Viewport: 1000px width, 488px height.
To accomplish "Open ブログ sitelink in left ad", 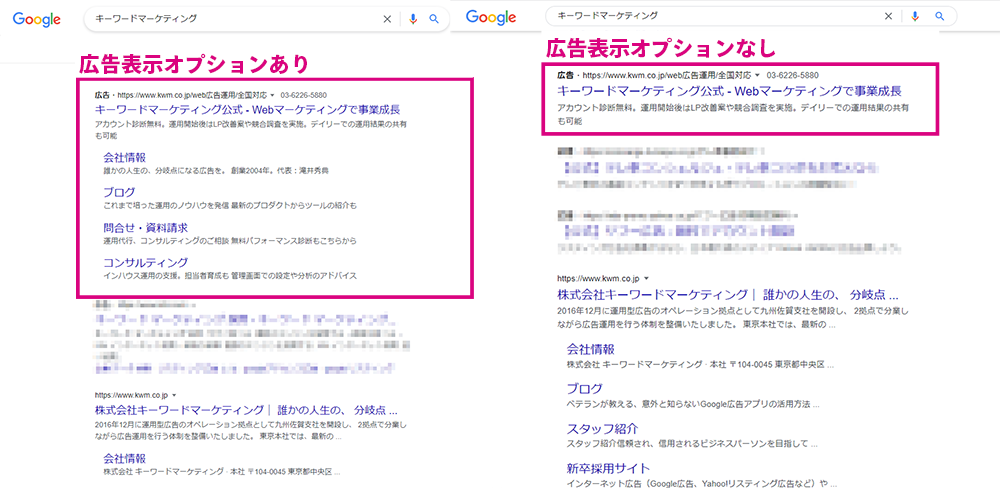I will click(119, 193).
